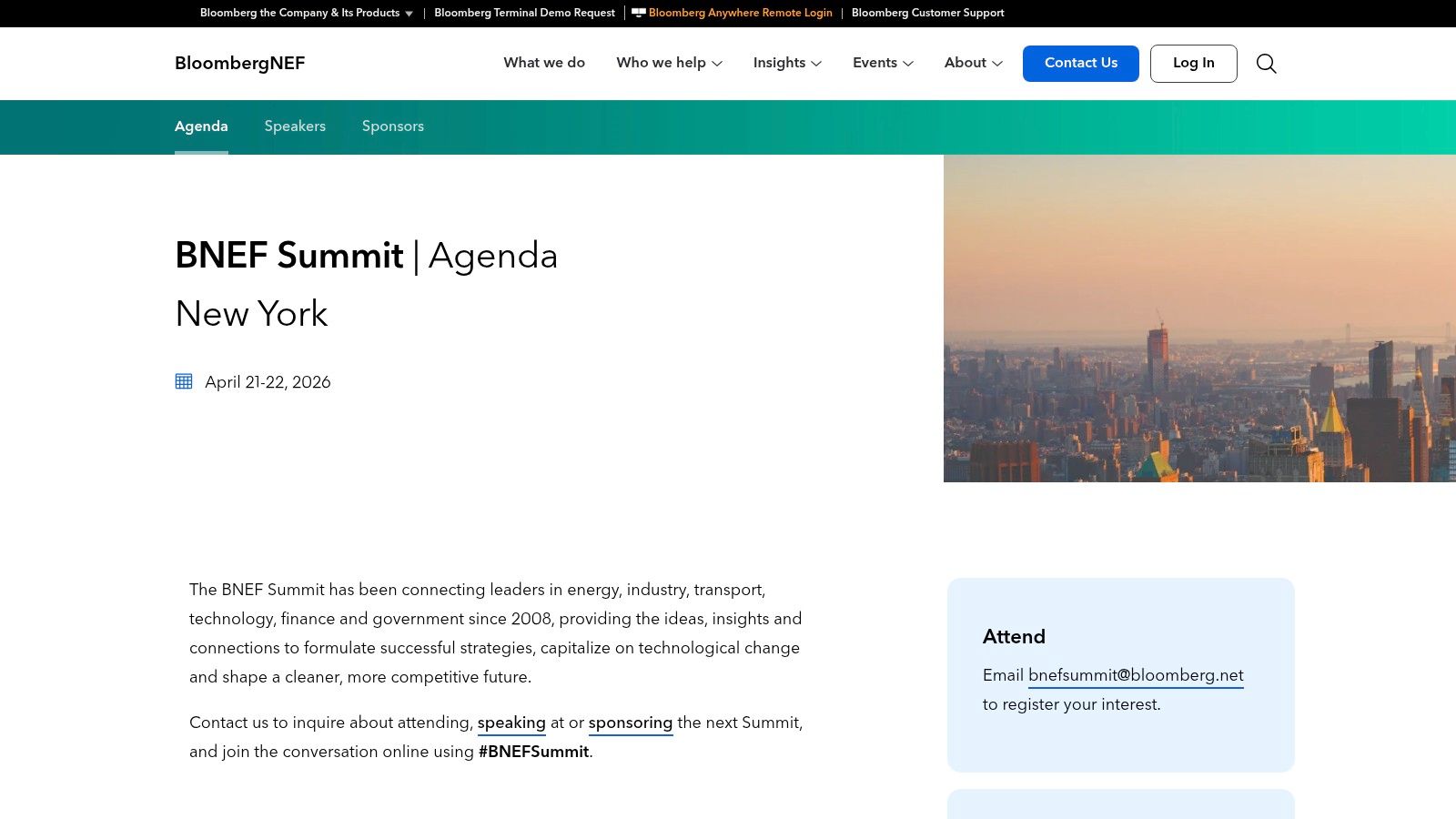
Task: Select the Sponsors tab
Action: click(x=393, y=126)
